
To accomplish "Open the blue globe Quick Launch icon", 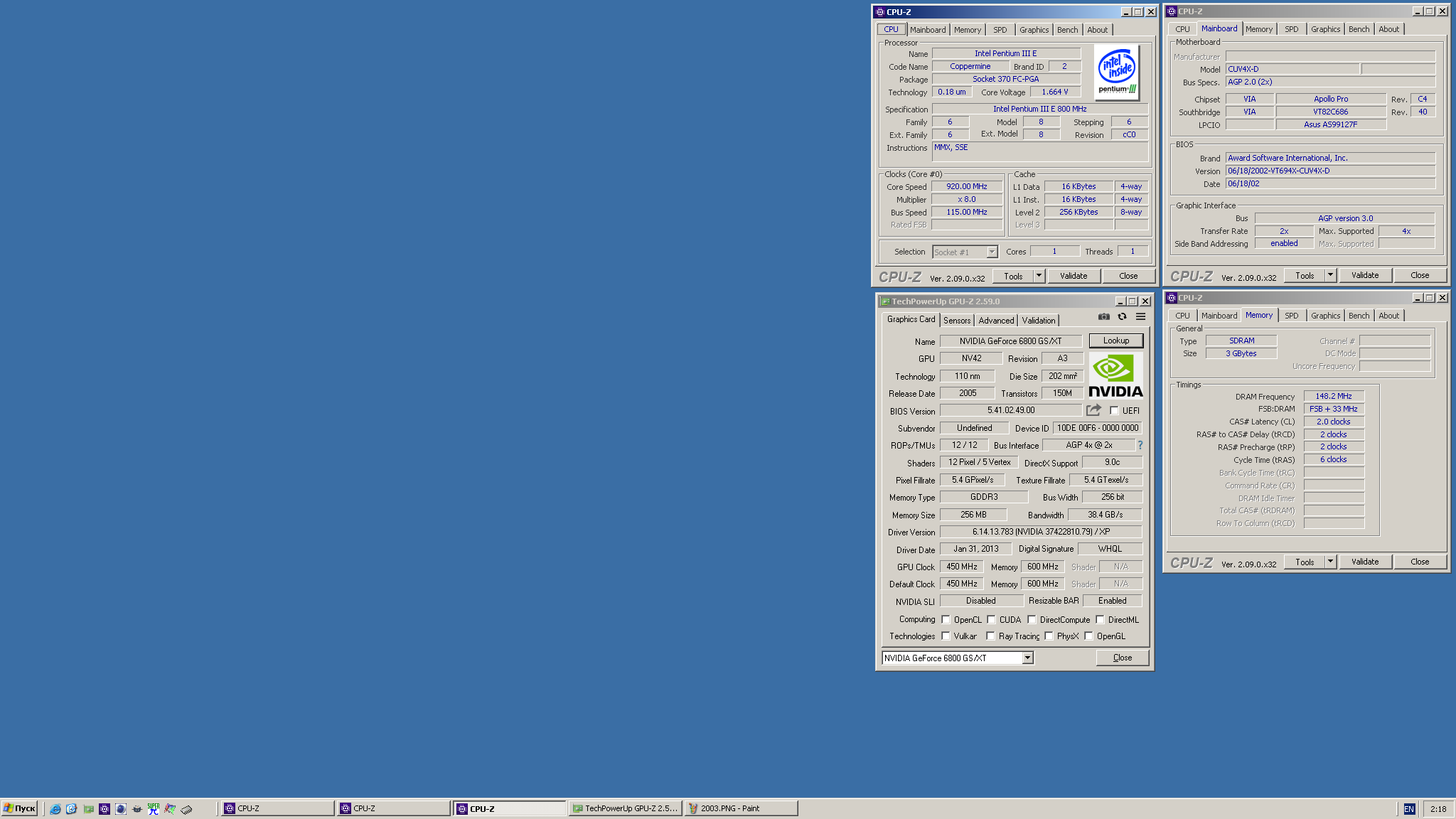I will point(121,809).
